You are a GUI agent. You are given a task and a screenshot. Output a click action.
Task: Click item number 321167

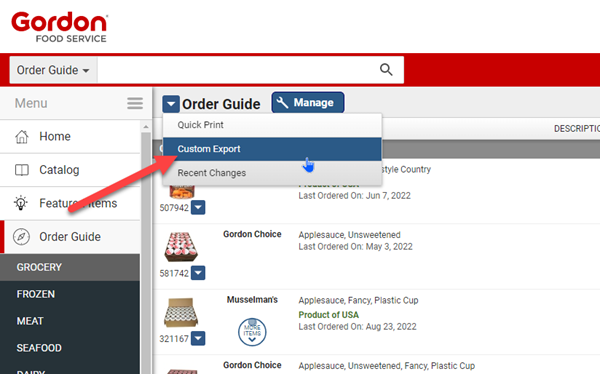(174, 339)
